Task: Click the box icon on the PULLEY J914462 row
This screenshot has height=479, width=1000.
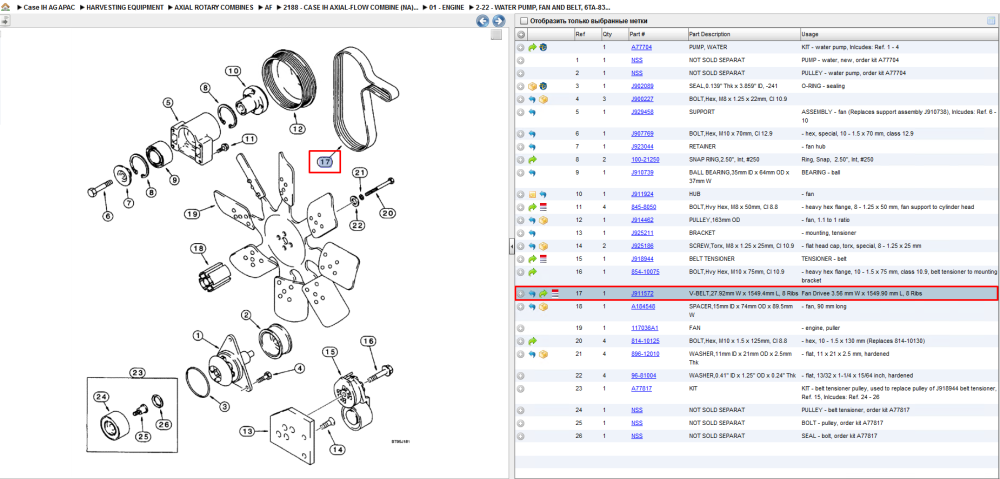Action: (543, 220)
